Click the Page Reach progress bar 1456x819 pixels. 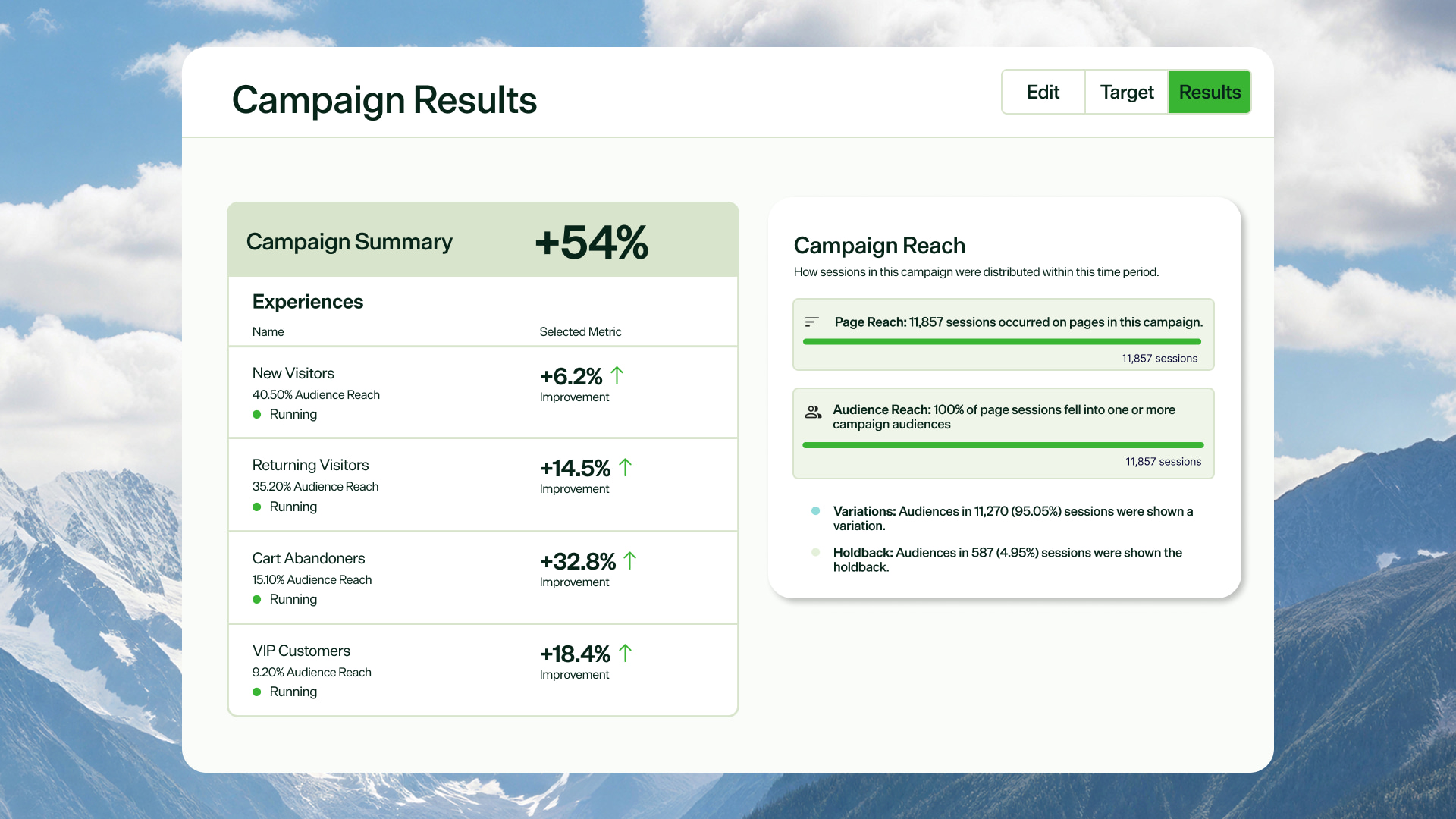coord(1002,342)
